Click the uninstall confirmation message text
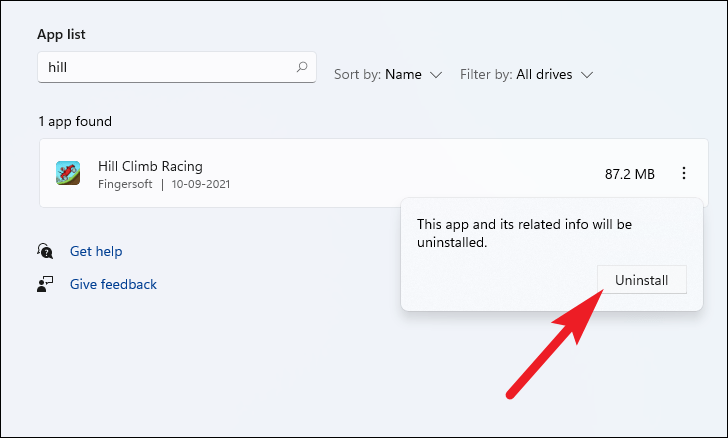The width and height of the screenshot is (728, 438). pos(524,233)
